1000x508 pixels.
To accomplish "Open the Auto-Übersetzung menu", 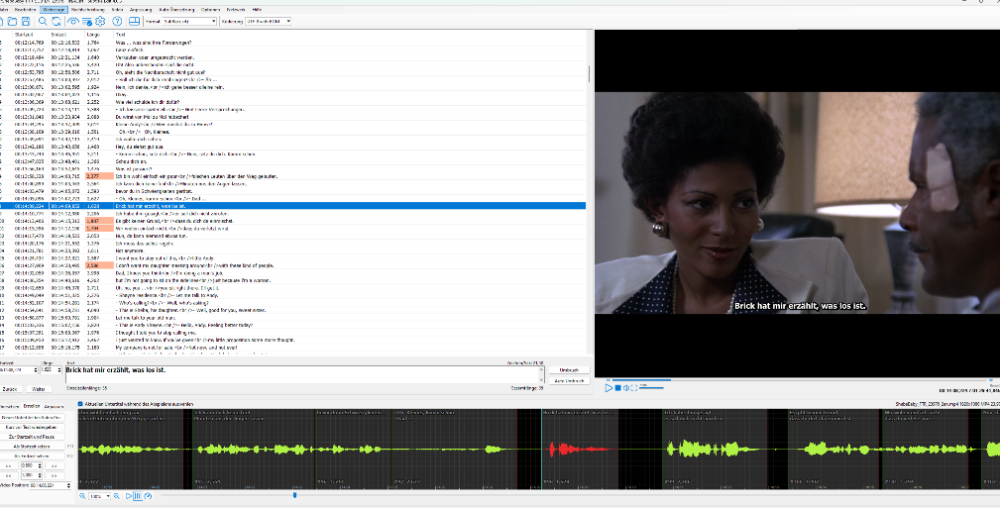I will coord(177,10).
